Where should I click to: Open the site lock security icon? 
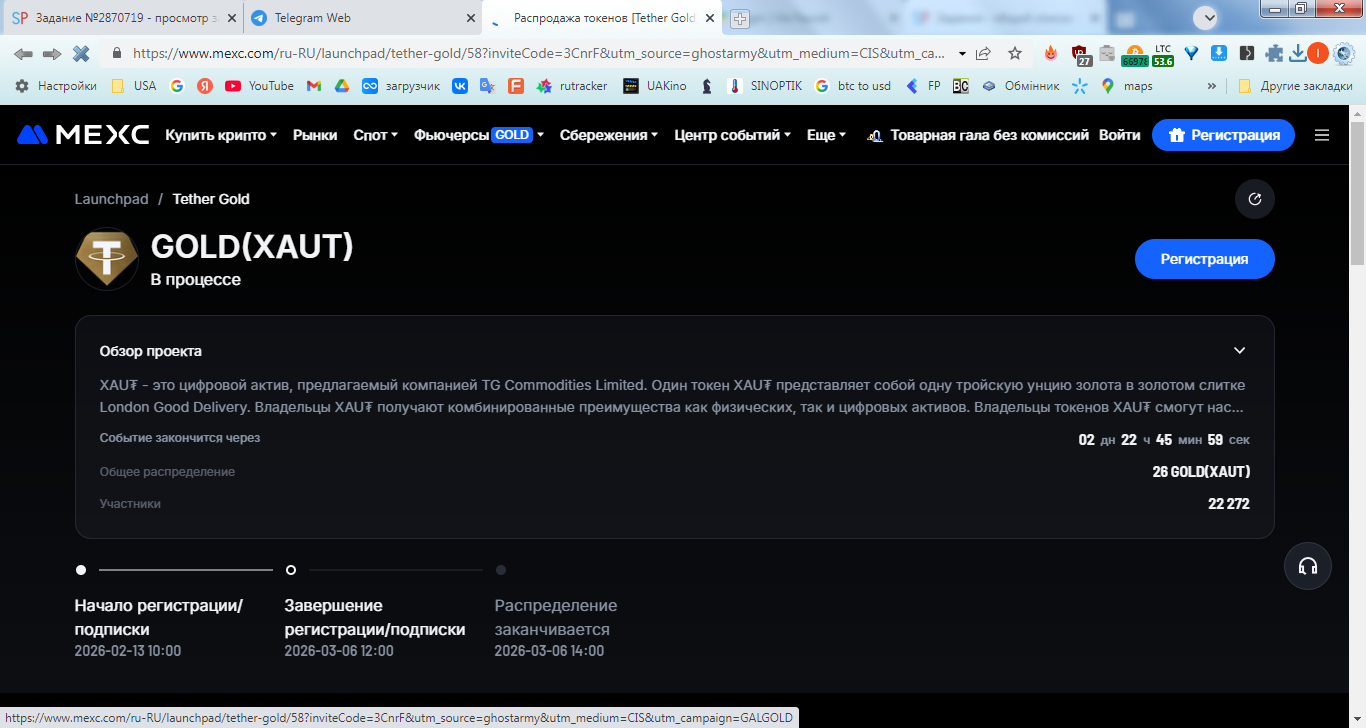(117, 54)
